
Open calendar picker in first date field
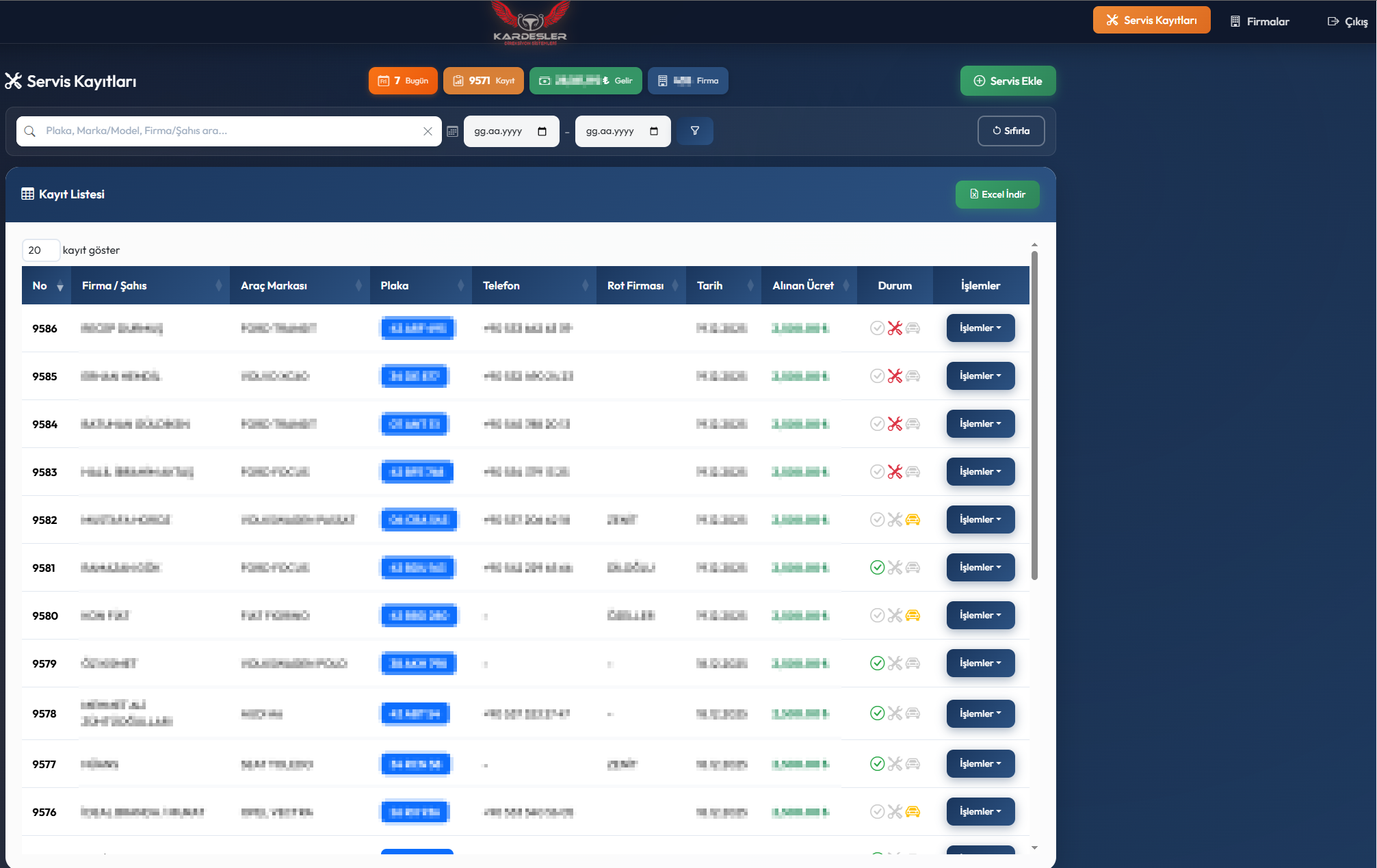[542, 131]
